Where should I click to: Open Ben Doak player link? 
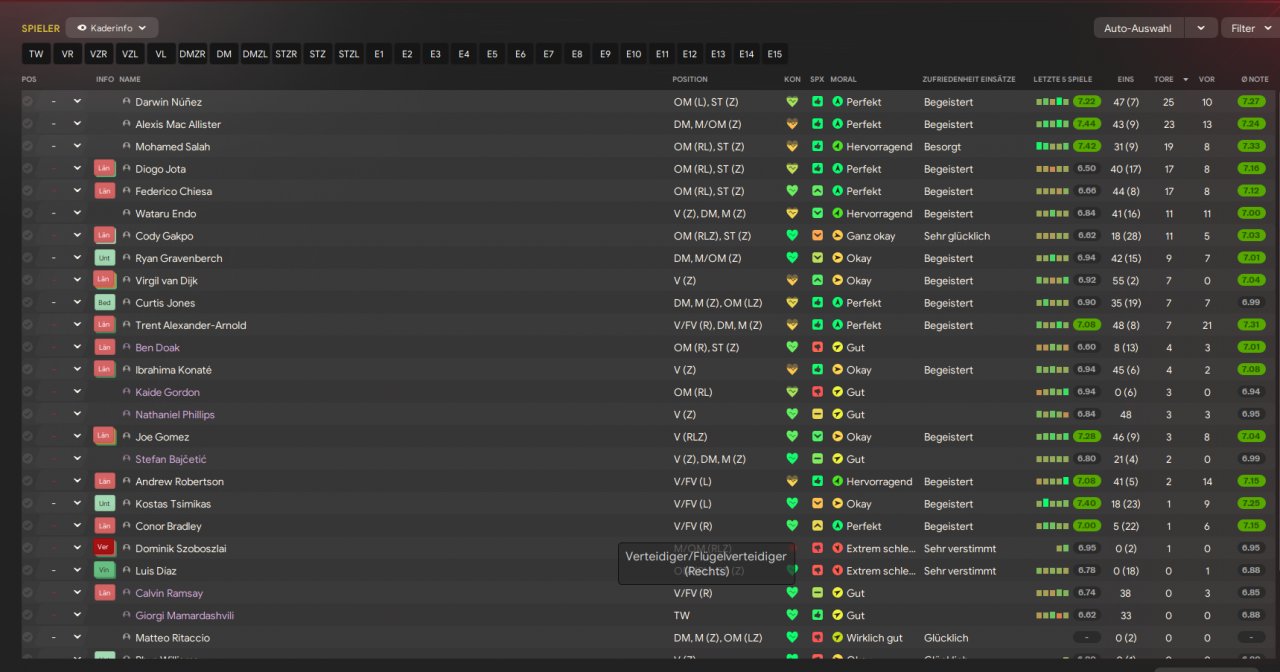tap(157, 348)
